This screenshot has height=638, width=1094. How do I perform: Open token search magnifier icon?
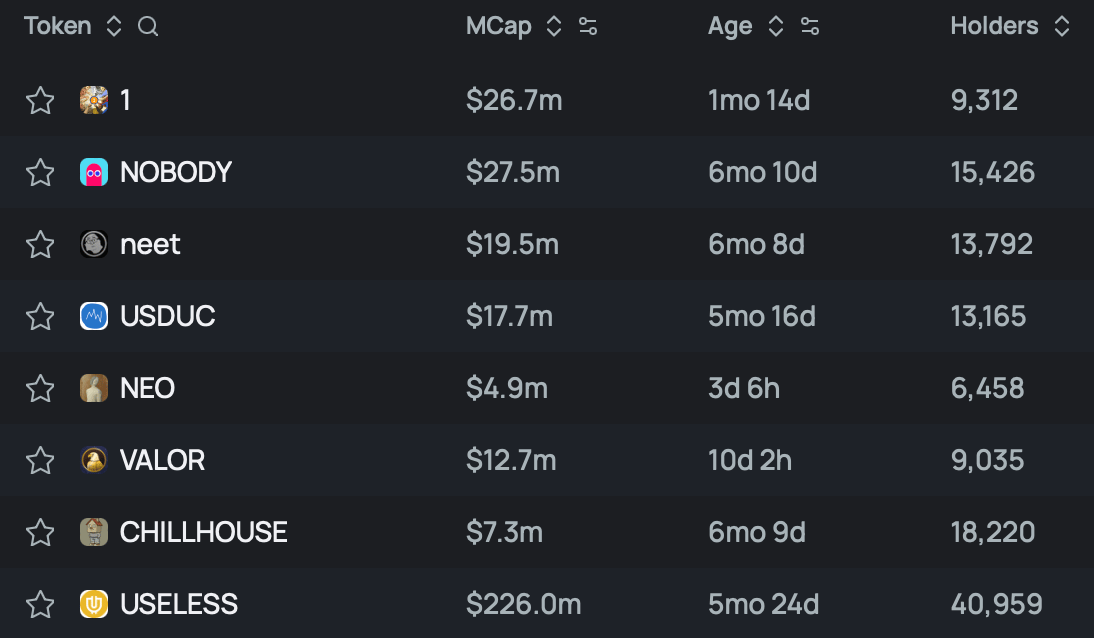pyautogui.click(x=148, y=27)
